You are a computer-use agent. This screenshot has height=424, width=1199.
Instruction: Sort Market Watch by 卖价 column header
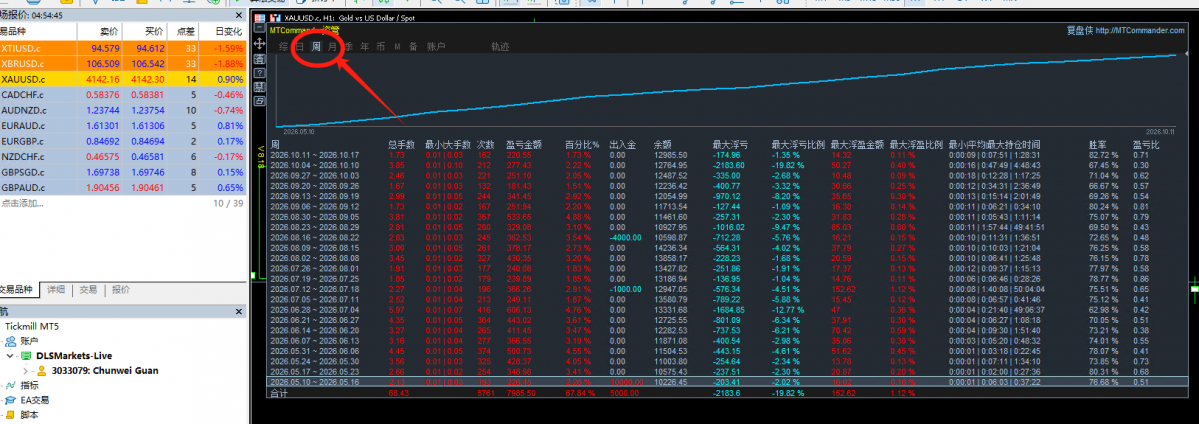pyautogui.click(x=109, y=32)
